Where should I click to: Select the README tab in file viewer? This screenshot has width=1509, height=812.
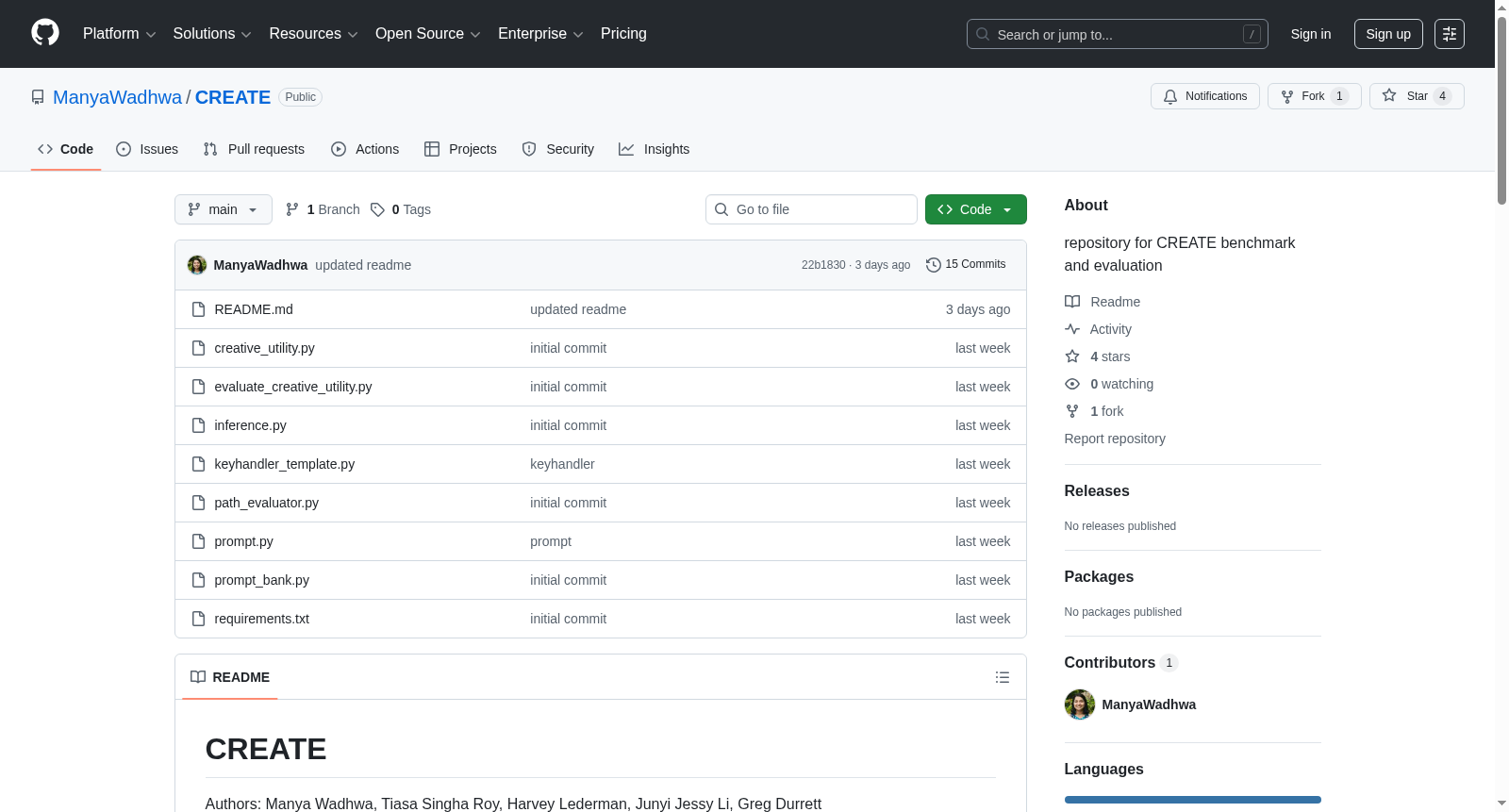pyautogui.click(x=230, y=677)
